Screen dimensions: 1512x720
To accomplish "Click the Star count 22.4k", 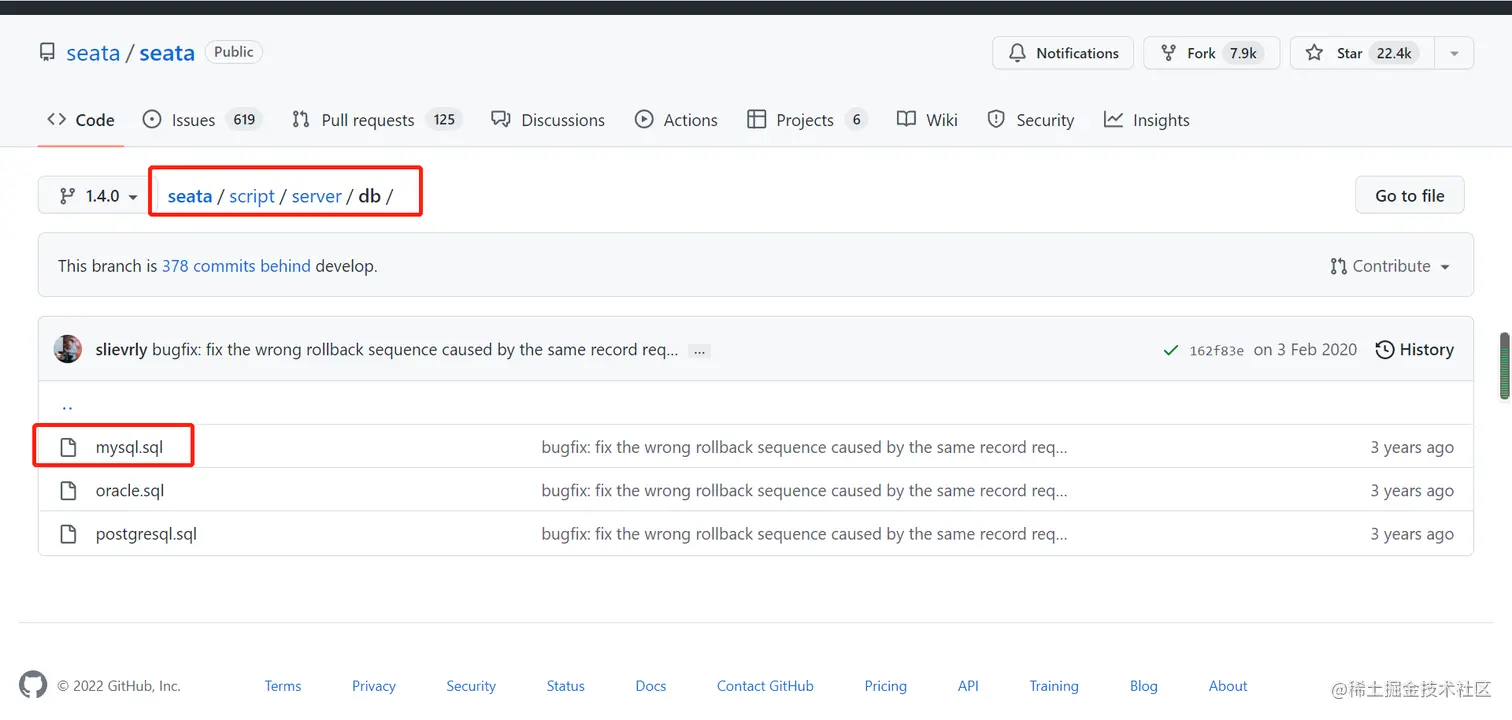I will [x=1394, y=53].
